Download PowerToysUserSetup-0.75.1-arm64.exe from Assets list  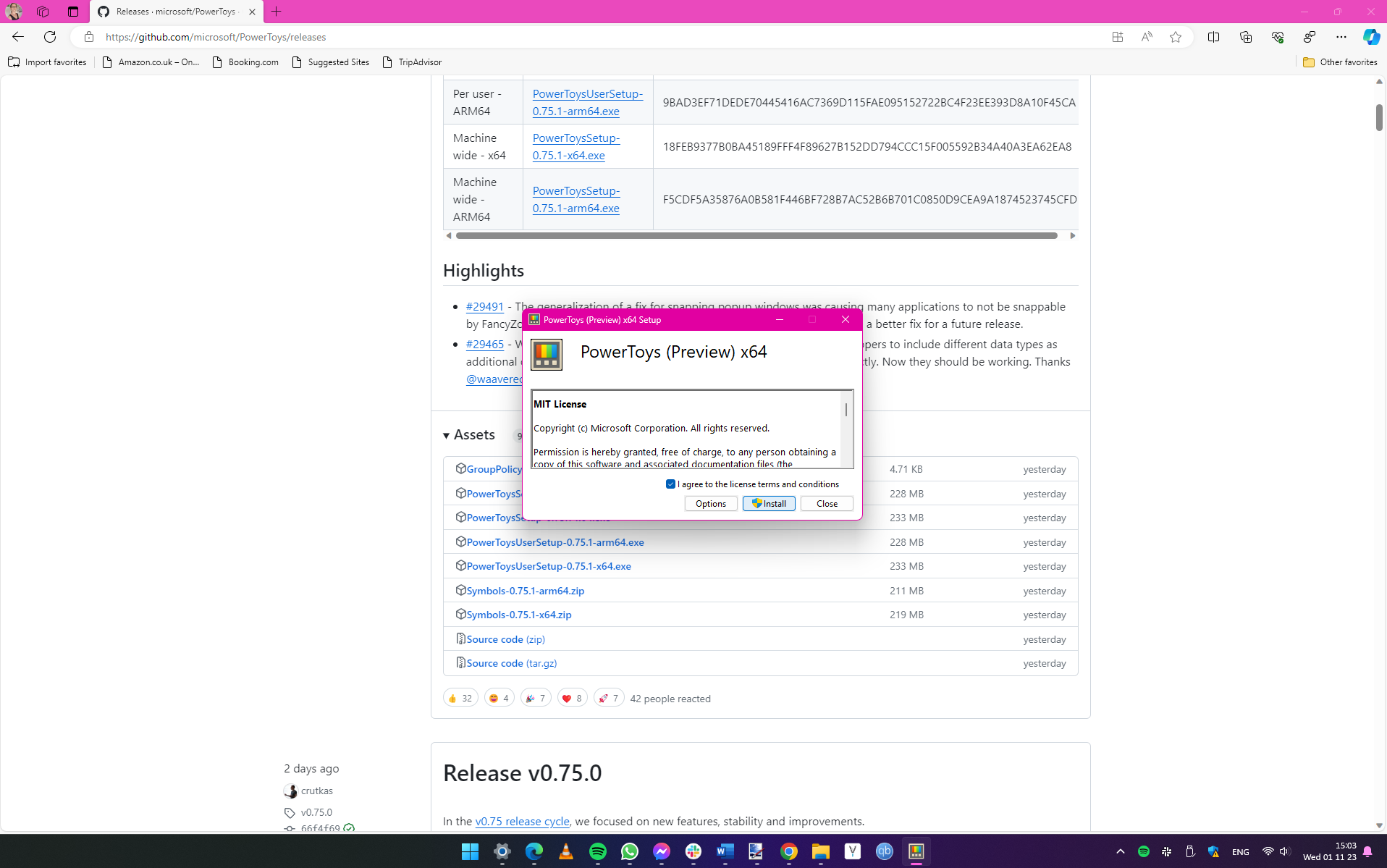click(x=555, y=542)
